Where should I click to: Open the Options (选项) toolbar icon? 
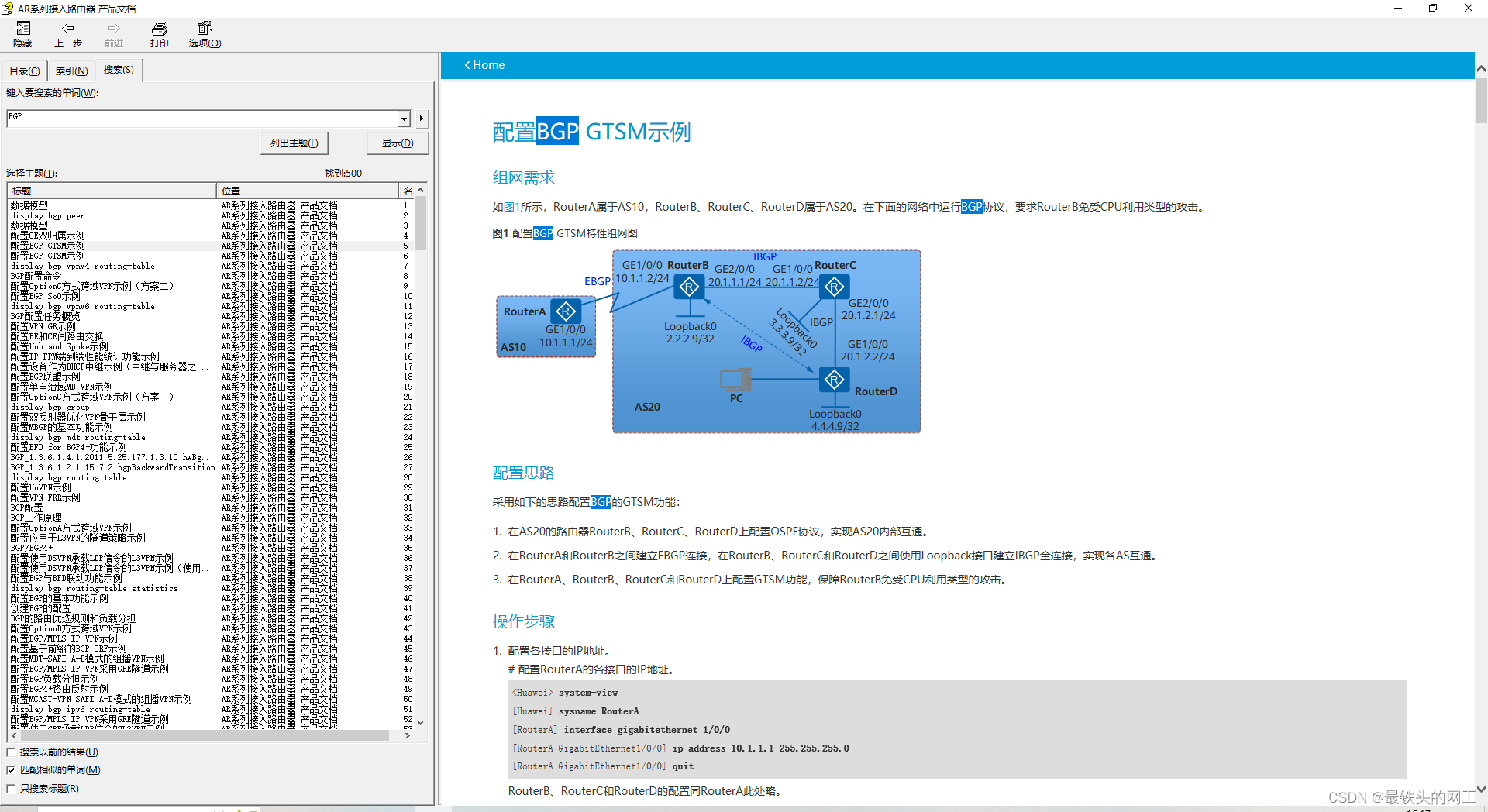point(205,34)
